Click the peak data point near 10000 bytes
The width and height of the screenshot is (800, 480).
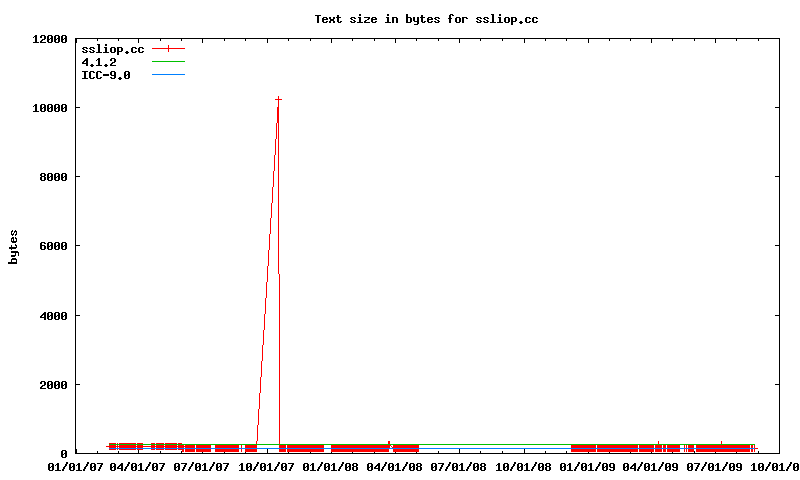pyautogui.click(x=278, y=99)
